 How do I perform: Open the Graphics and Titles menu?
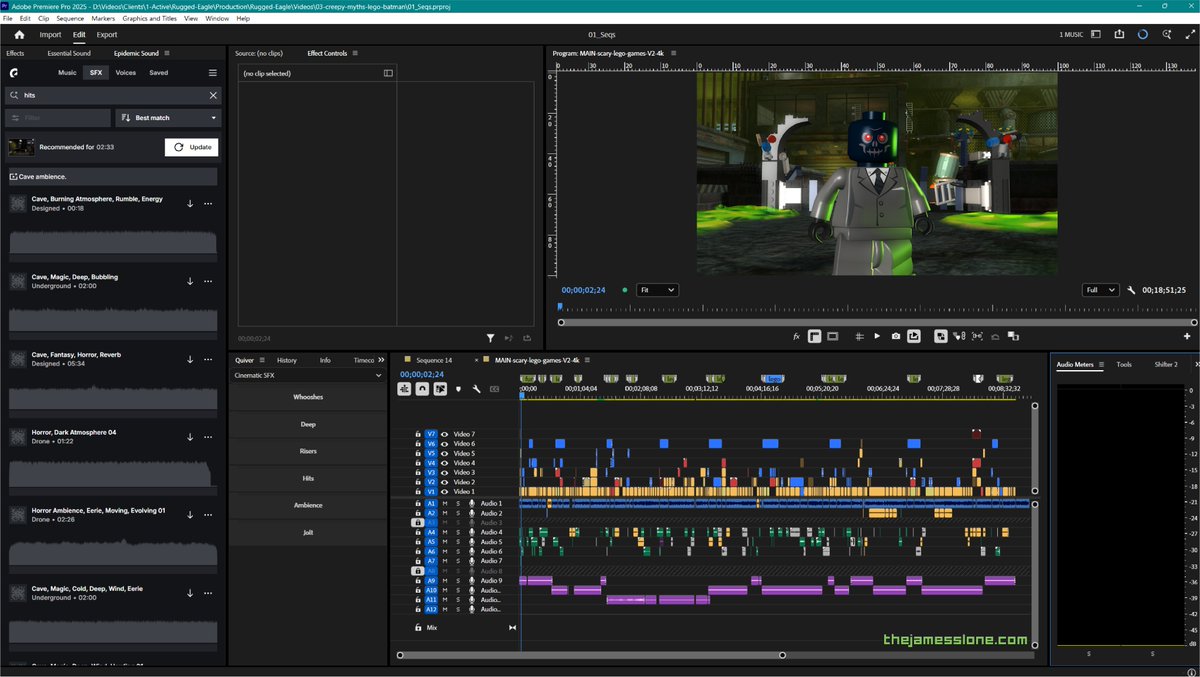(x=150, y=18)
